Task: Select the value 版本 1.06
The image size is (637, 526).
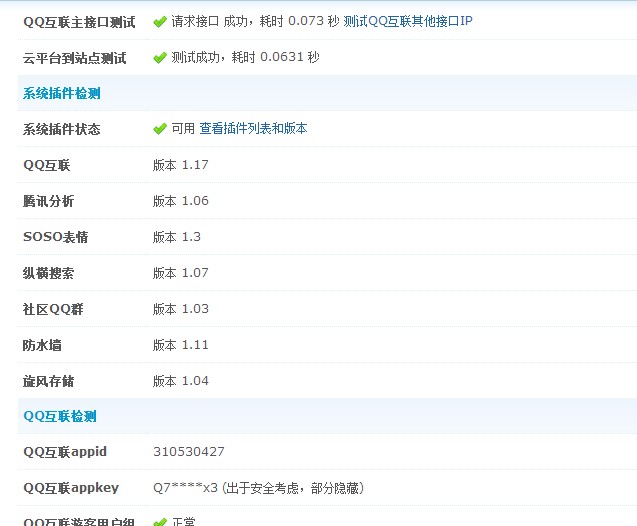Action: coord(180,201)
